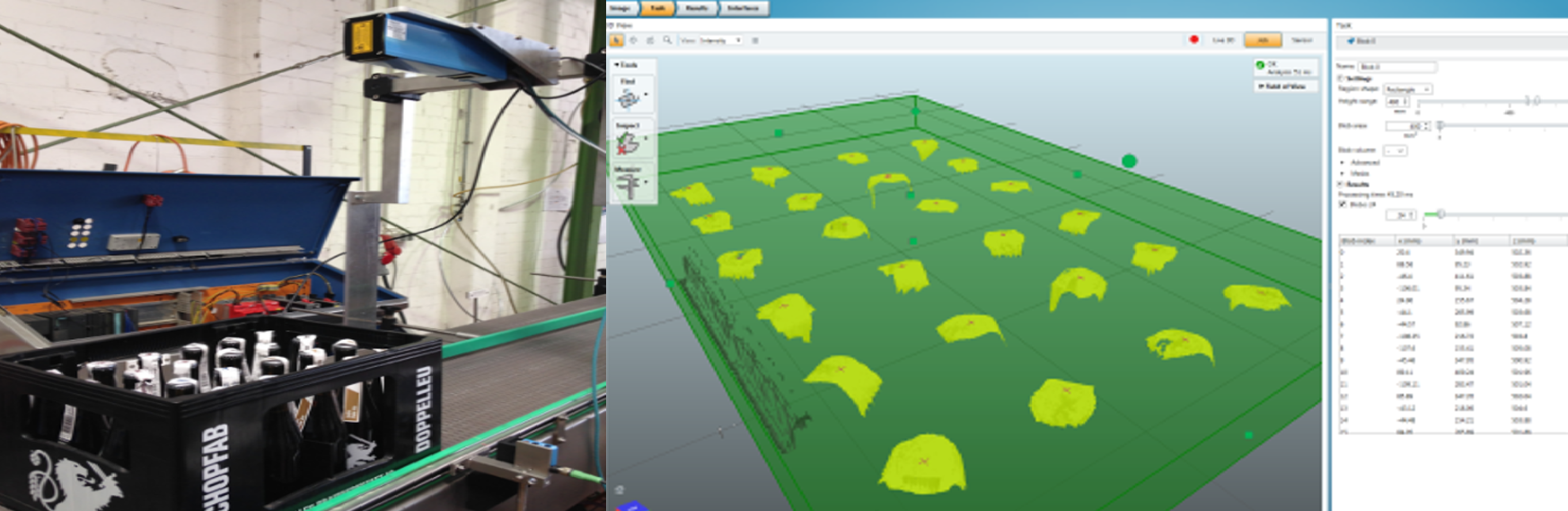1568x511 pixels.
Task: Click the rotate view tool icon
Action: coord(633,40)
